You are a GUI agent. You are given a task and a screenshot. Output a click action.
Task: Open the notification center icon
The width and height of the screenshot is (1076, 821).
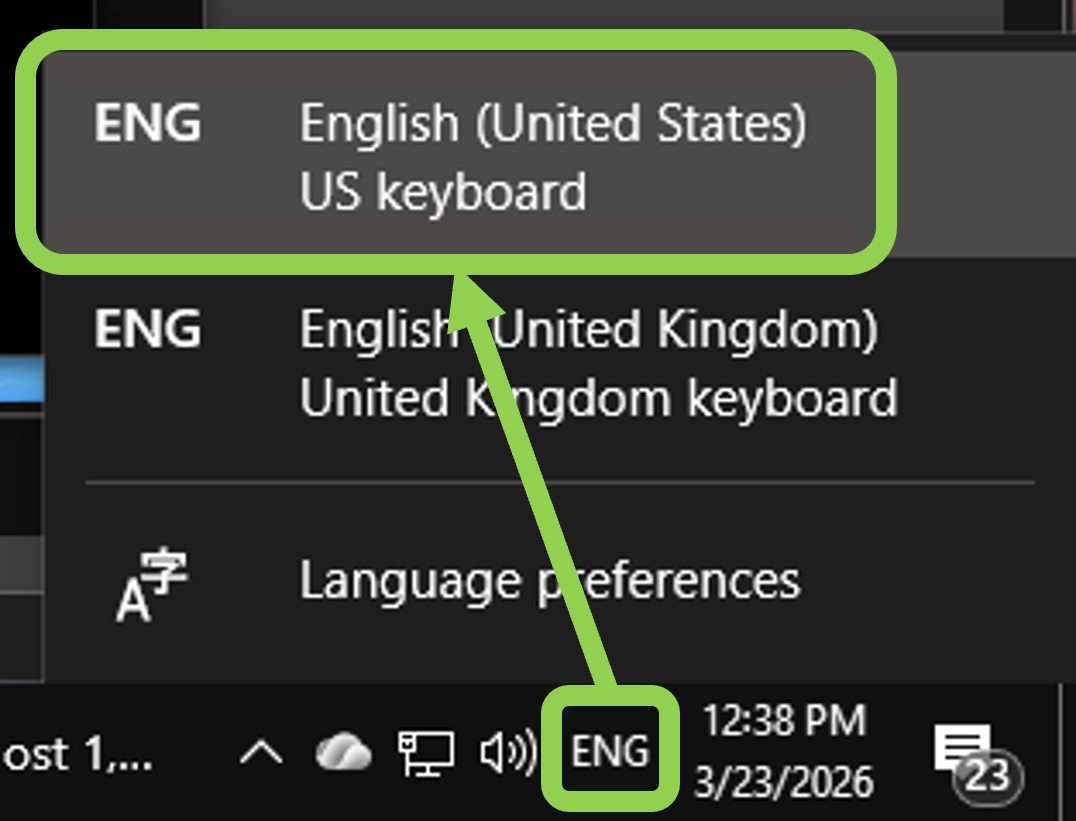click(x=962, y=749)
